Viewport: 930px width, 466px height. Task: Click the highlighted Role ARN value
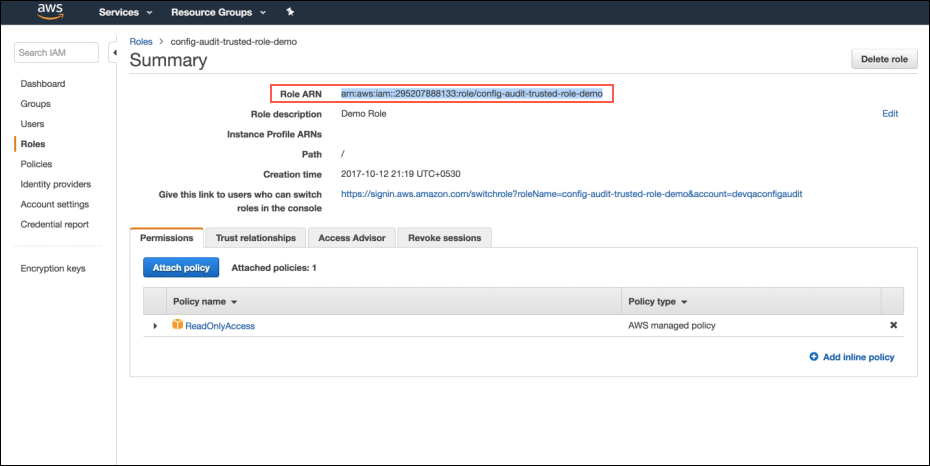472,94
